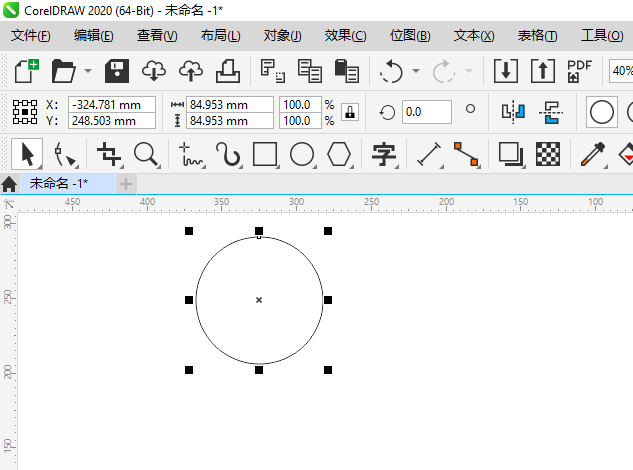Select the Connector tool
Viewport: 633px width, 470px height.
[x=466, y=154]
